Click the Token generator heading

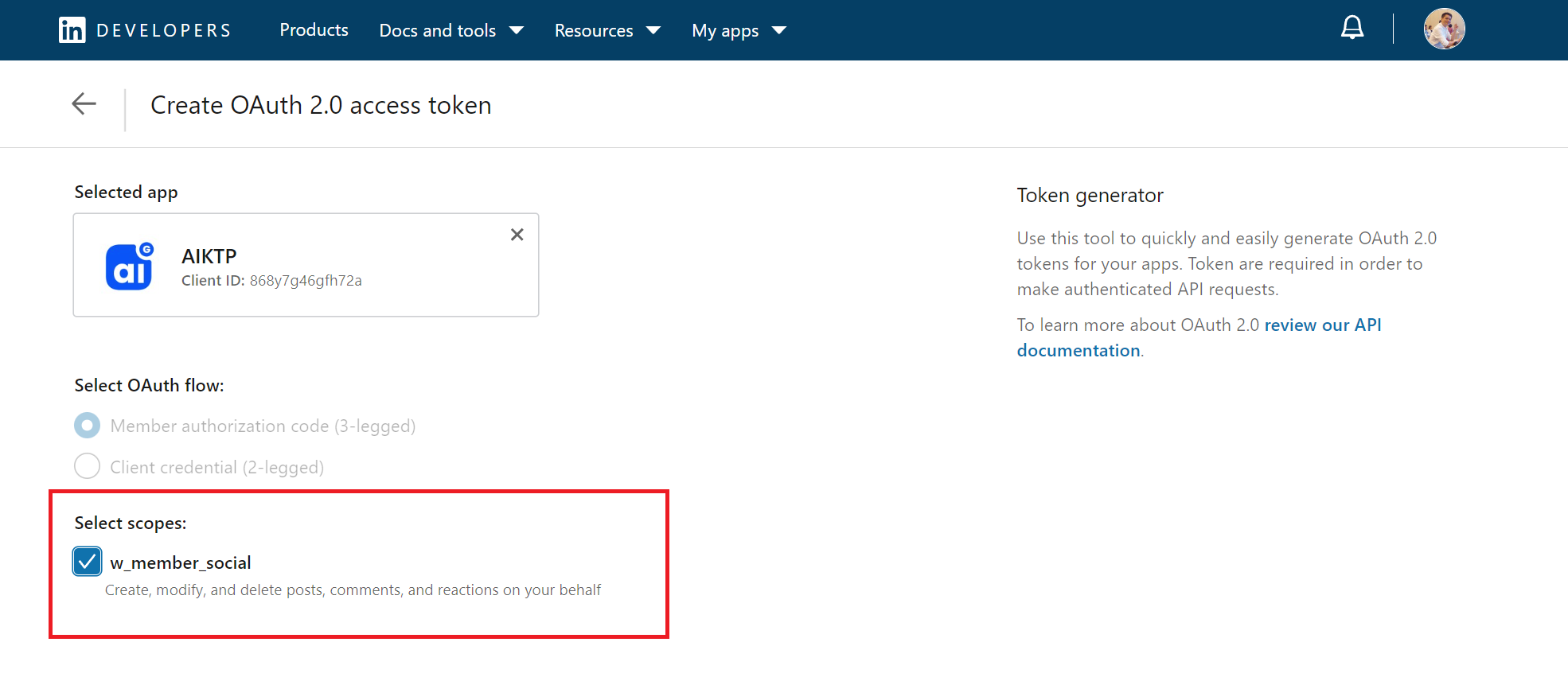(1090, 196)
